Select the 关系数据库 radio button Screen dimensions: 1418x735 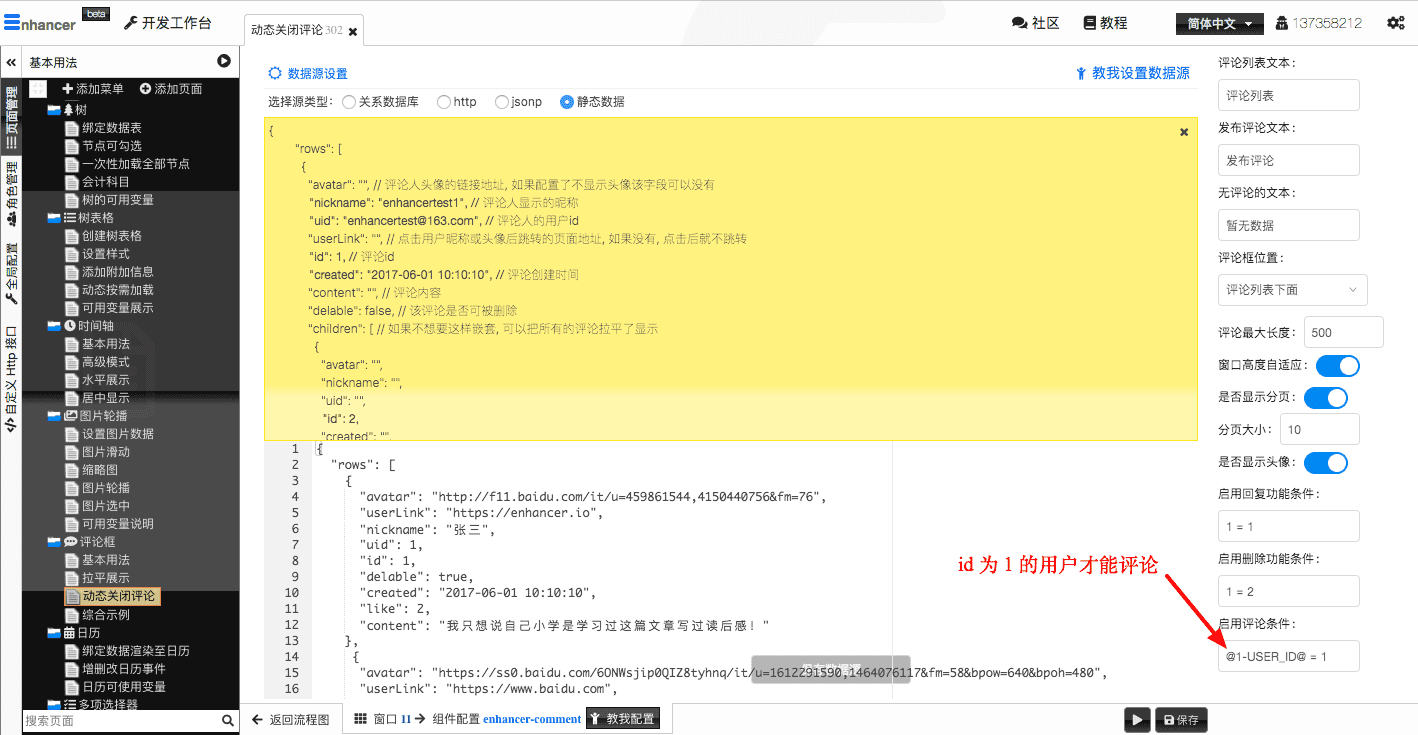(349, 102)
